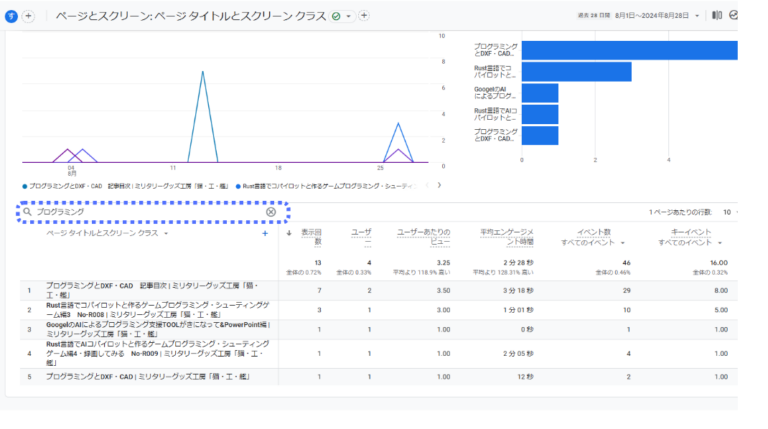Open the すべてのイベント dropdown under キーイベント
This screenshot has width=768, height=429.
pos(690,243)
